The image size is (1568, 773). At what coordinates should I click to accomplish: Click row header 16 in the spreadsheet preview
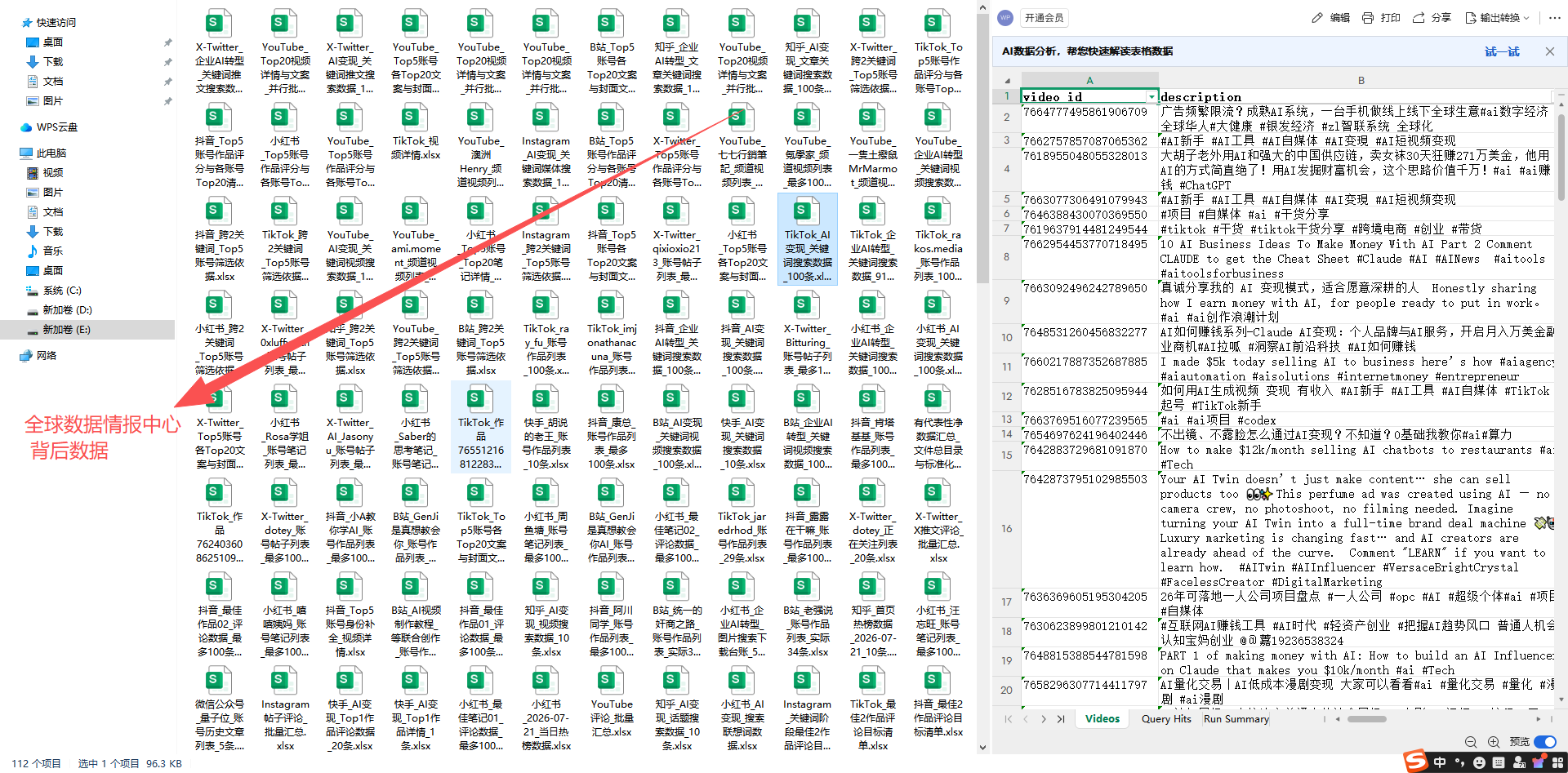click(1007, 529)
